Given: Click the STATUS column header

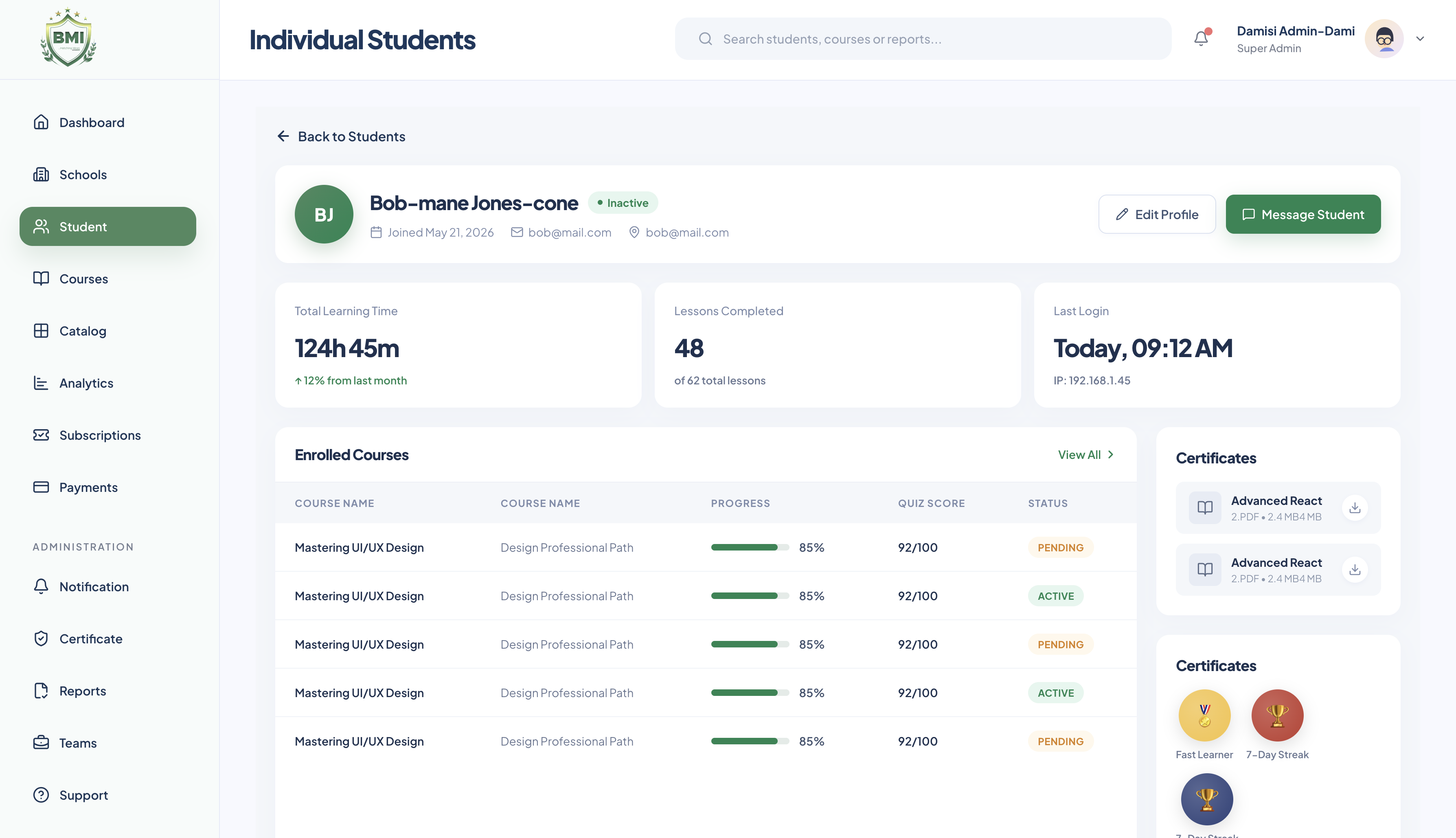Looking at the screenshot, I should [x=1048, y=503].
